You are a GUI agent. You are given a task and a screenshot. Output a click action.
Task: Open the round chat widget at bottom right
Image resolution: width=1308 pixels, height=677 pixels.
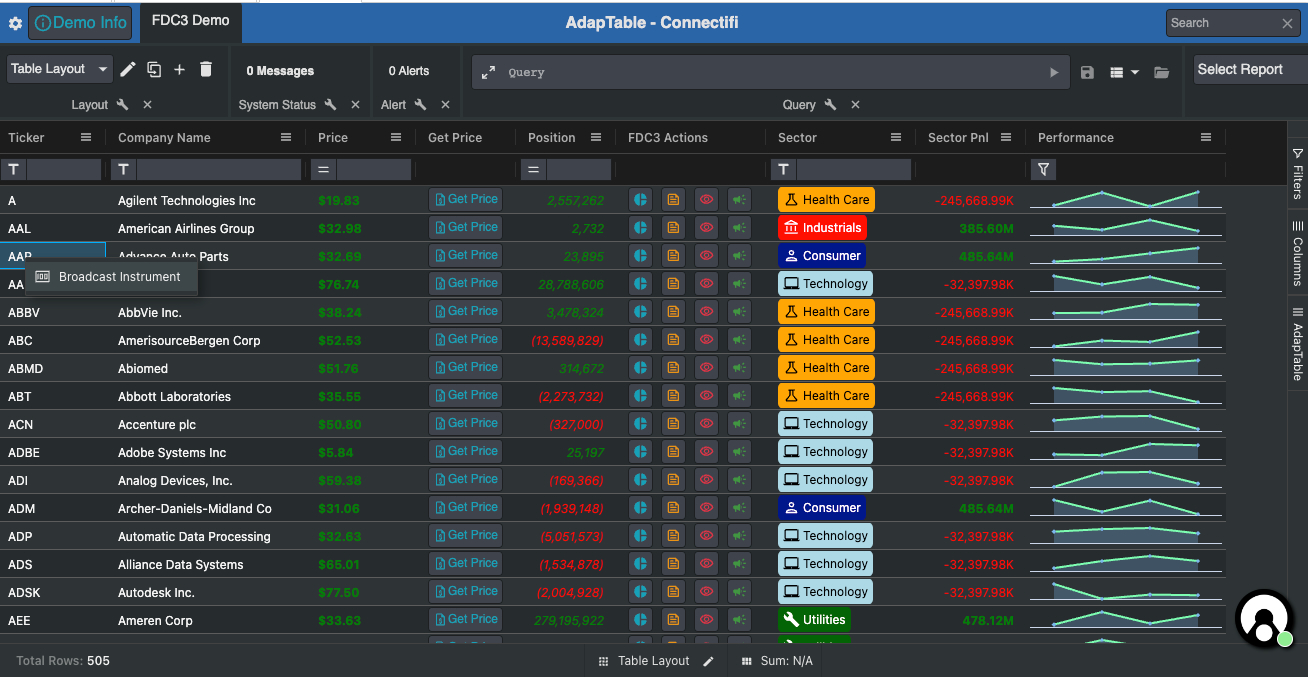(1265, 619)
